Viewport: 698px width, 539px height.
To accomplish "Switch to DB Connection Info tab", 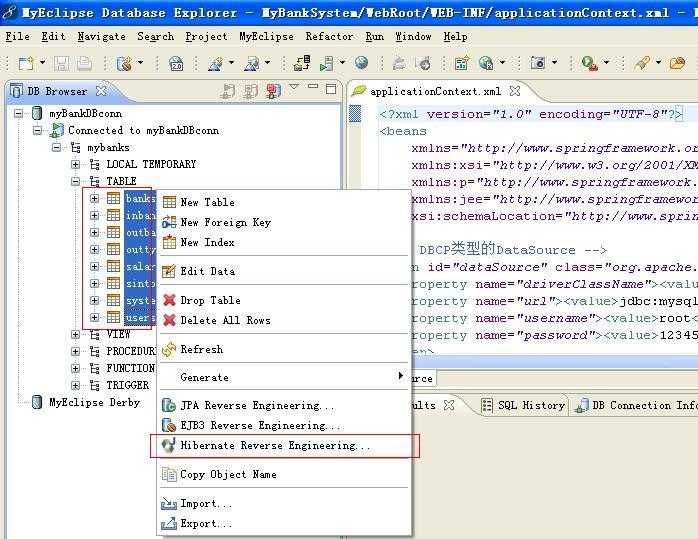I will (x=636, y=405).
